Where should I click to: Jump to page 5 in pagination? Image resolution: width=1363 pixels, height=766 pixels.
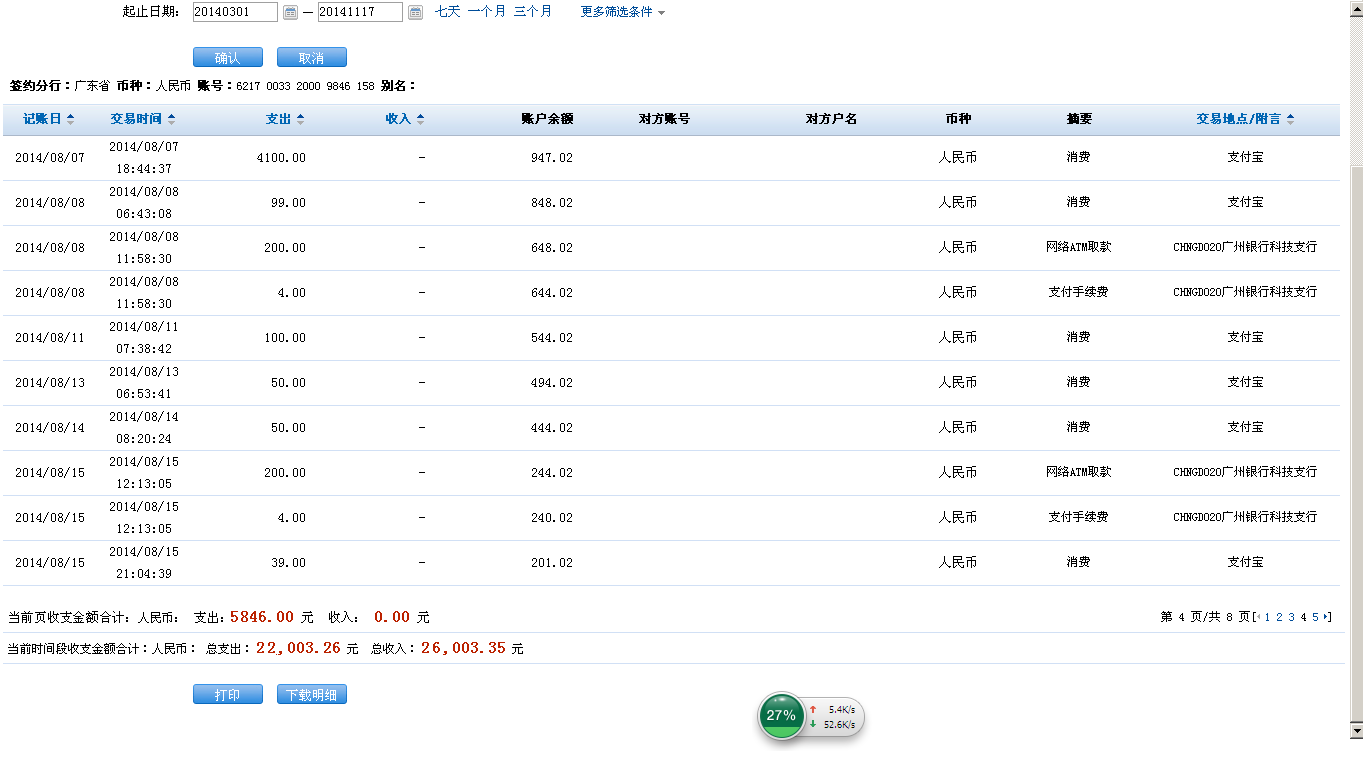[x=1316, y=617]
